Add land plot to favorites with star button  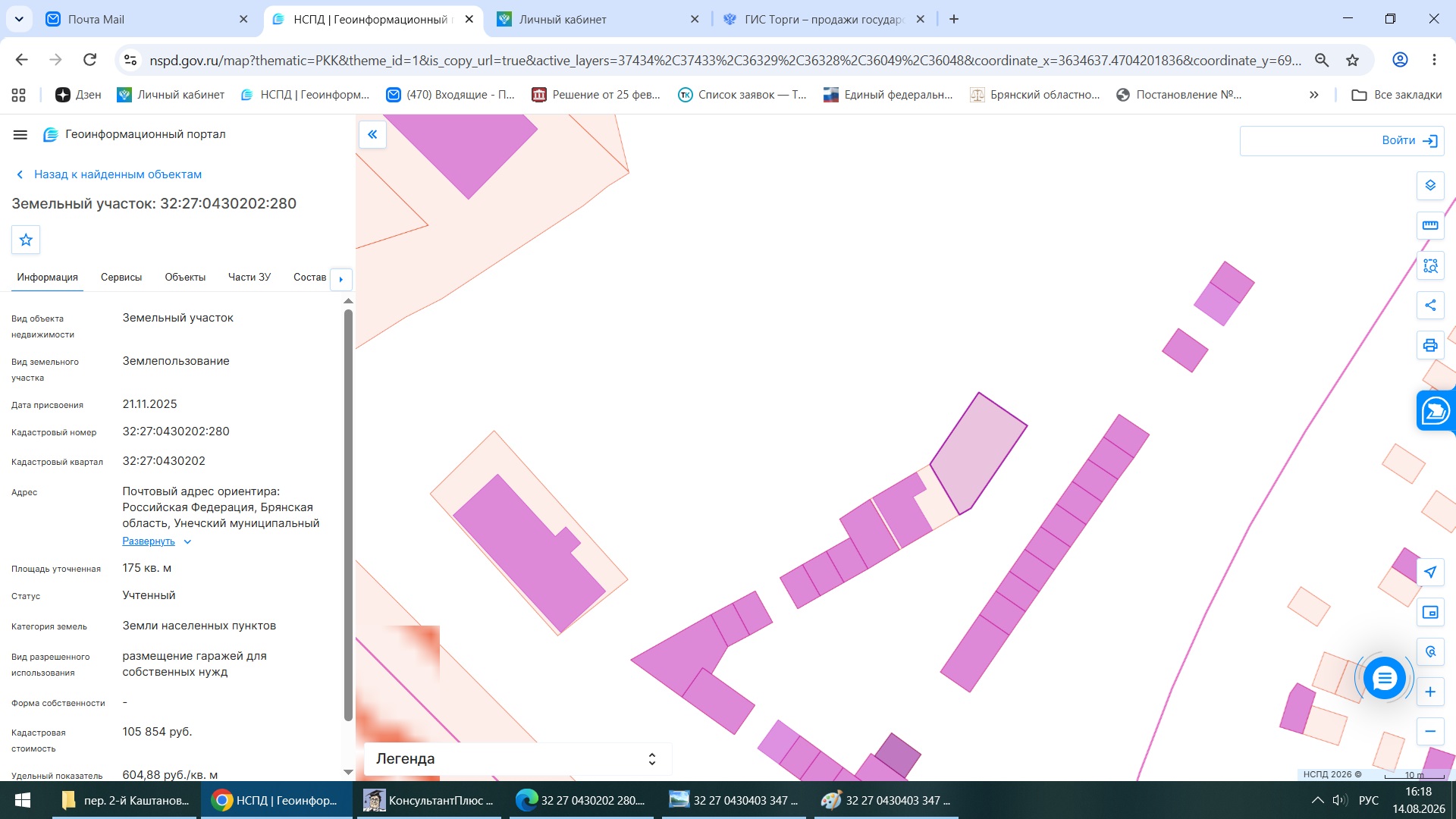pyautogui.click(x=26, y=240)
